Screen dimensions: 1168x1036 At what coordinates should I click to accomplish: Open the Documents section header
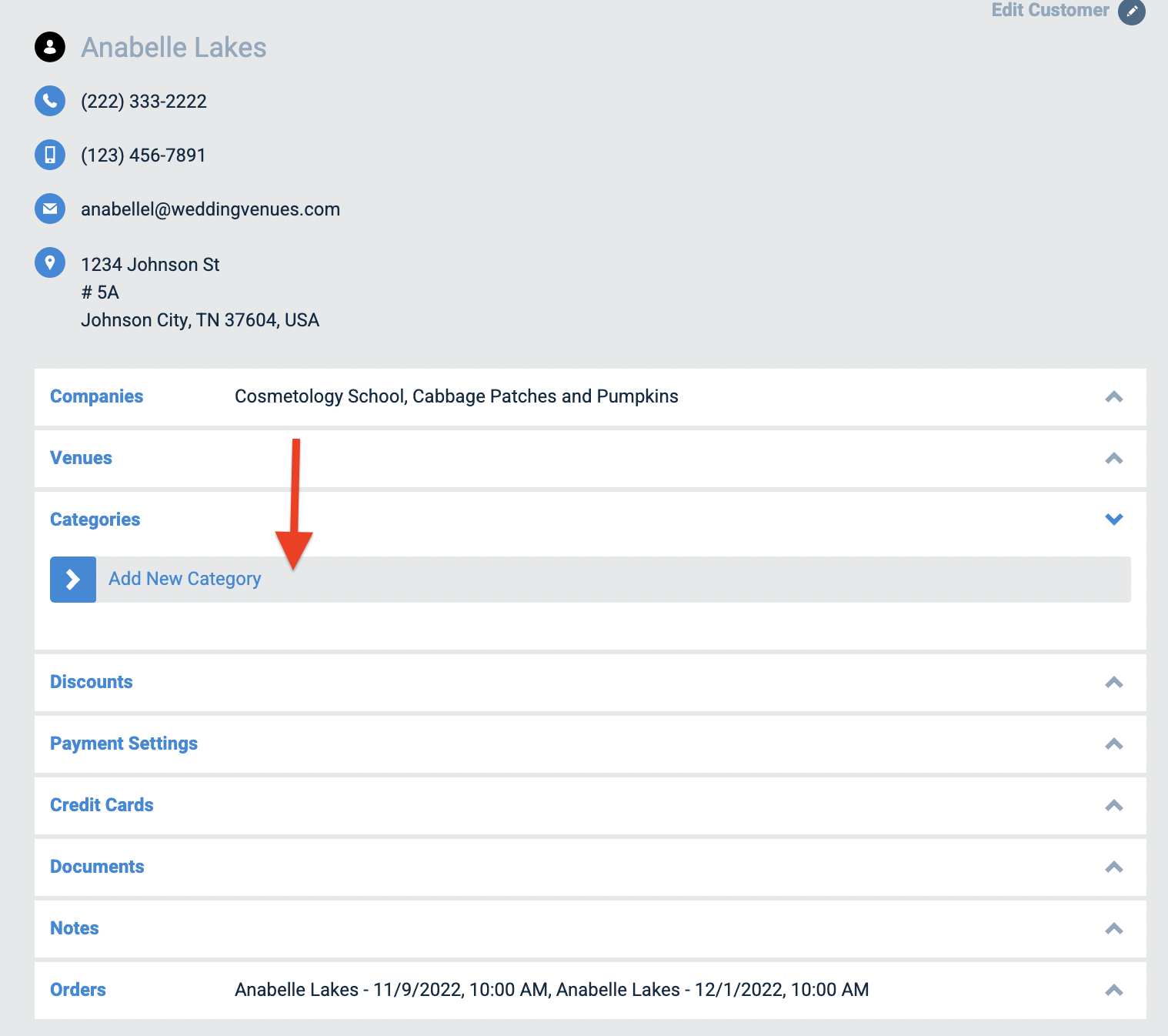(x=97, y=867)
